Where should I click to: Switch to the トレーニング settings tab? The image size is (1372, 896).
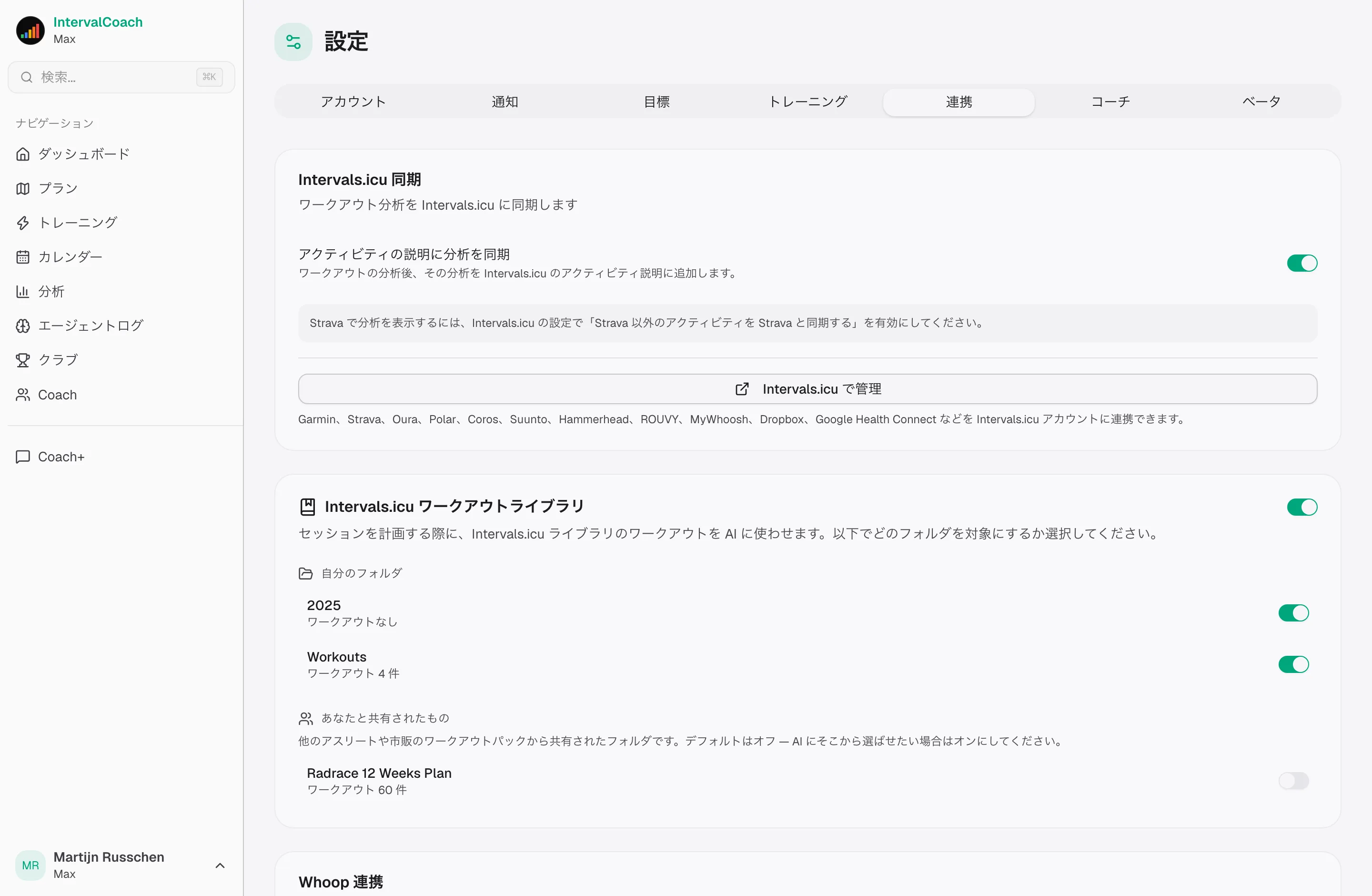(x=807, y=102)
